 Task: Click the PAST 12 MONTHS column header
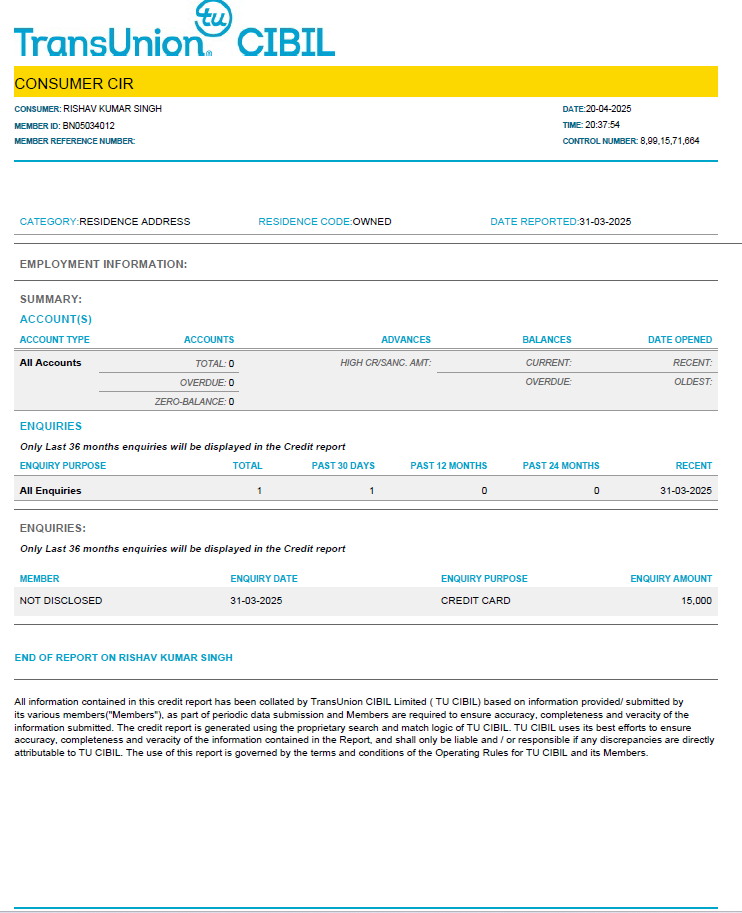(448, 466)
